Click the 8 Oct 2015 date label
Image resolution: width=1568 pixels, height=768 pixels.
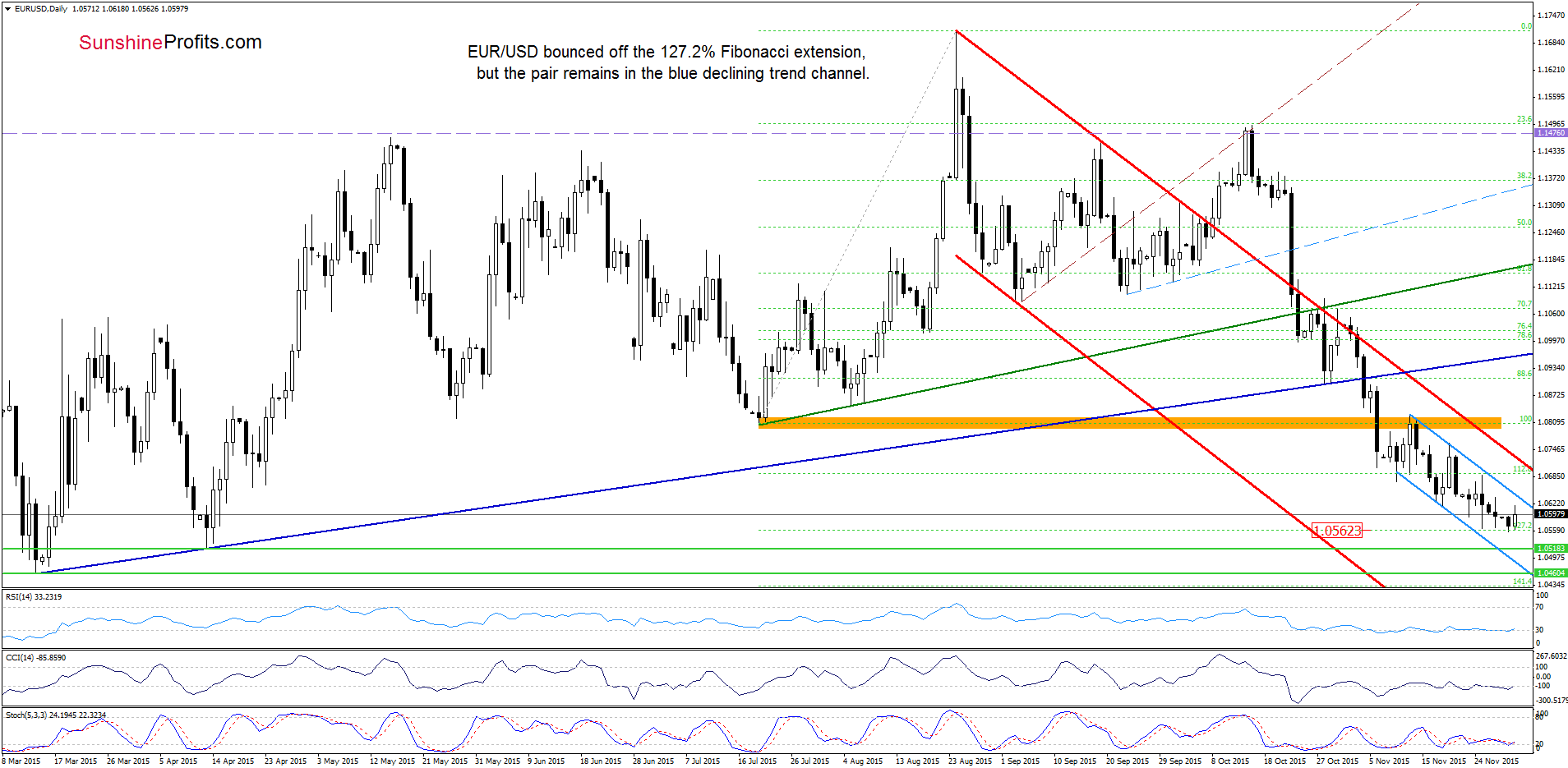(x=1230, y=761)
